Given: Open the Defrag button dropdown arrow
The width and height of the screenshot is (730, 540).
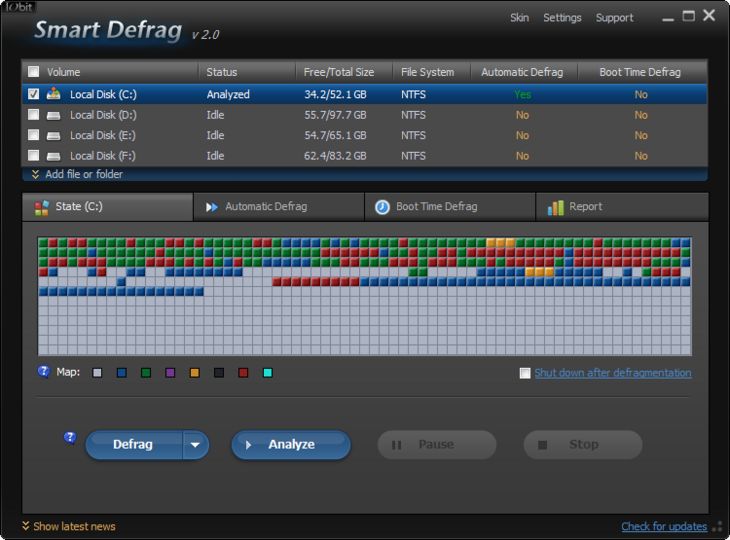Looking at the screenshot, I should [x=195, y=445].
